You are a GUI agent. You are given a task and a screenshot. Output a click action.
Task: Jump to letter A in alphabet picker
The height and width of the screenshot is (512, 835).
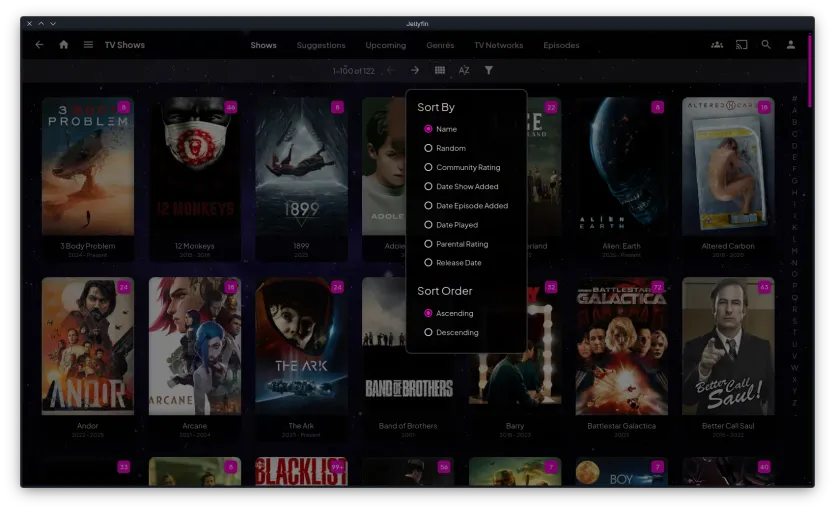pyautogui.click(x=795, y=110)
